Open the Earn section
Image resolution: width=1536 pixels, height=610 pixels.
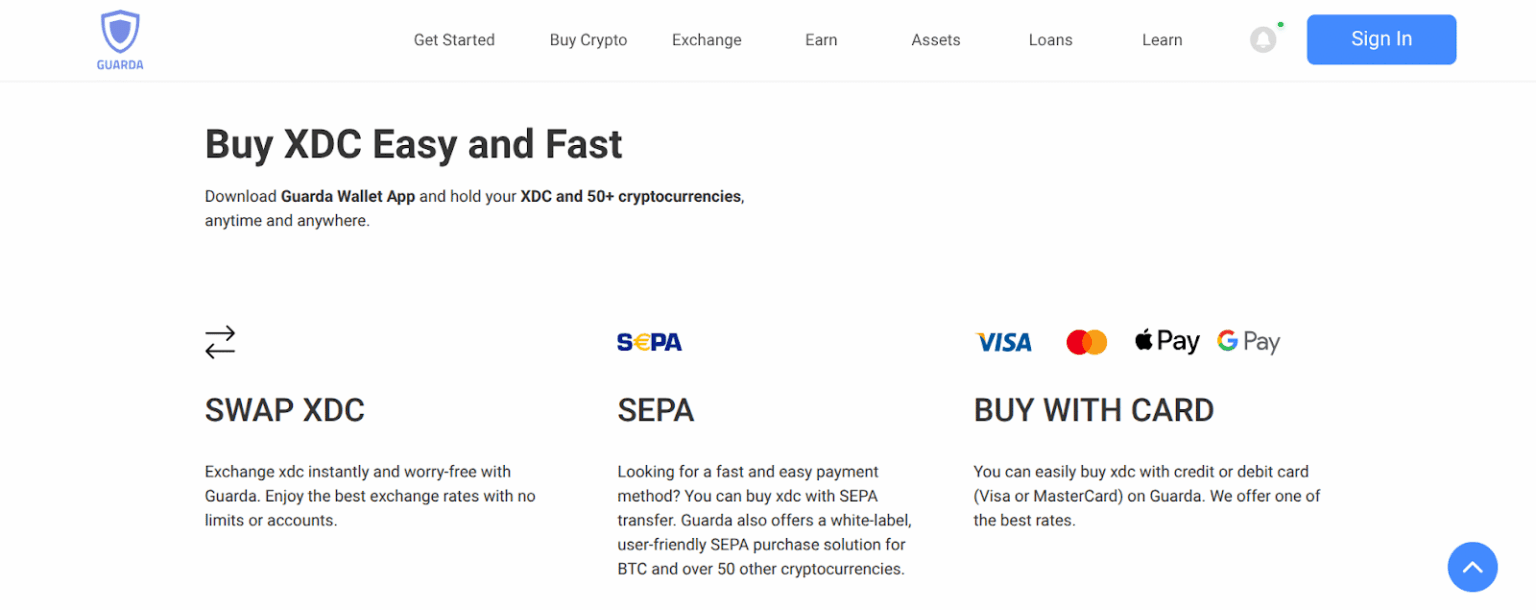coord(820,39)
